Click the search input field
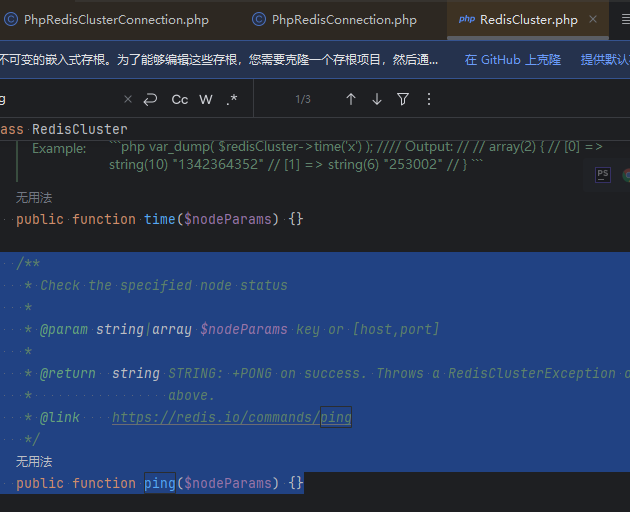Viewport: 630px width, 512px height. coord(60,99)
